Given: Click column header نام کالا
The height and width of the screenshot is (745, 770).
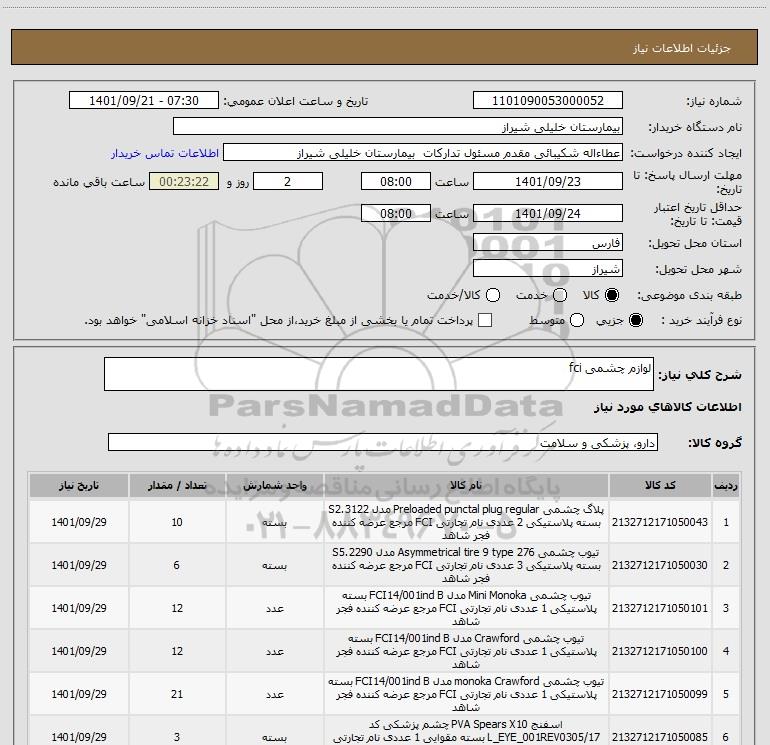Looking at the screenshot, I should pos(466,485).
